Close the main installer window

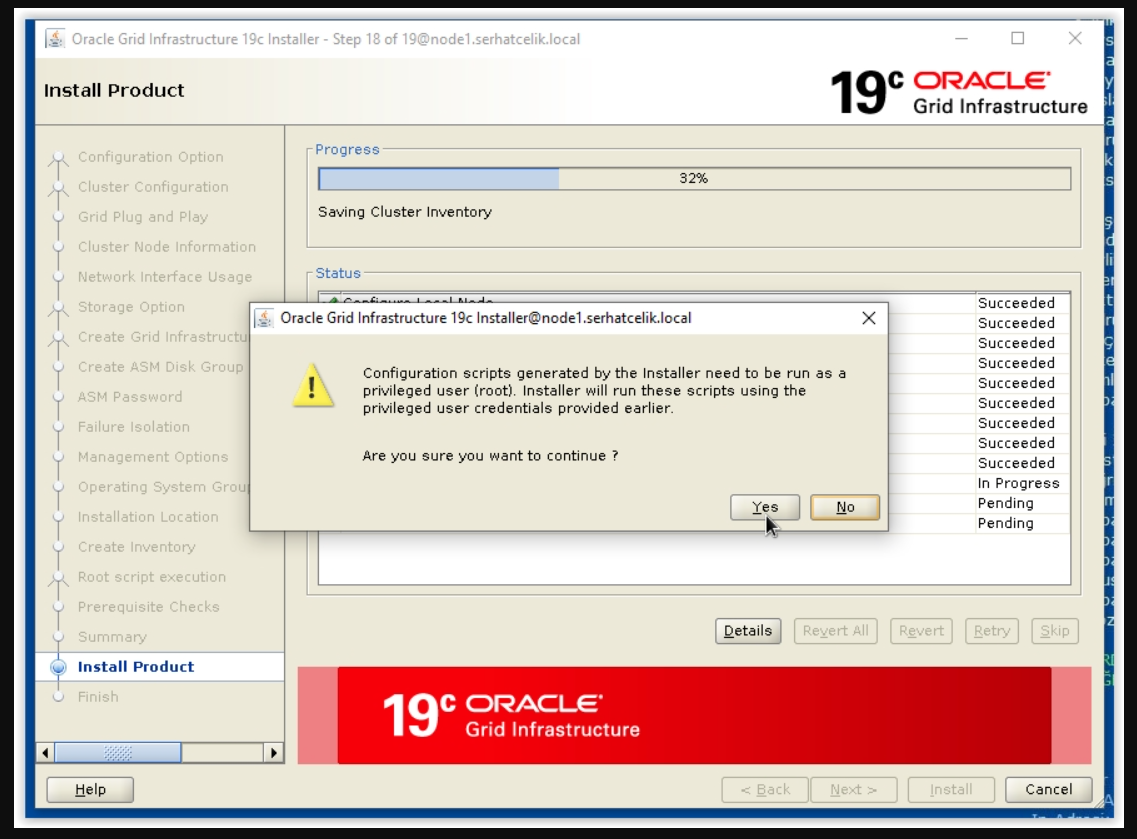[1075, 38]
